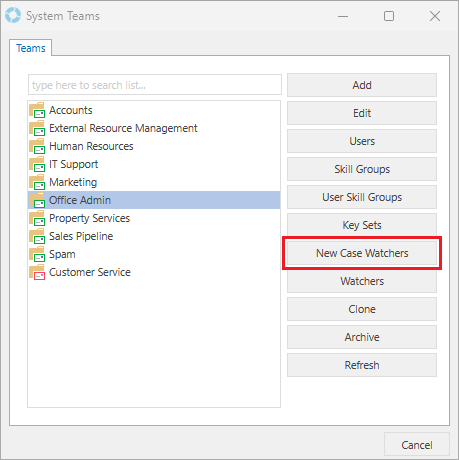Select the IT Support folder icon
The image size is (459, 460).
[37, 164]
